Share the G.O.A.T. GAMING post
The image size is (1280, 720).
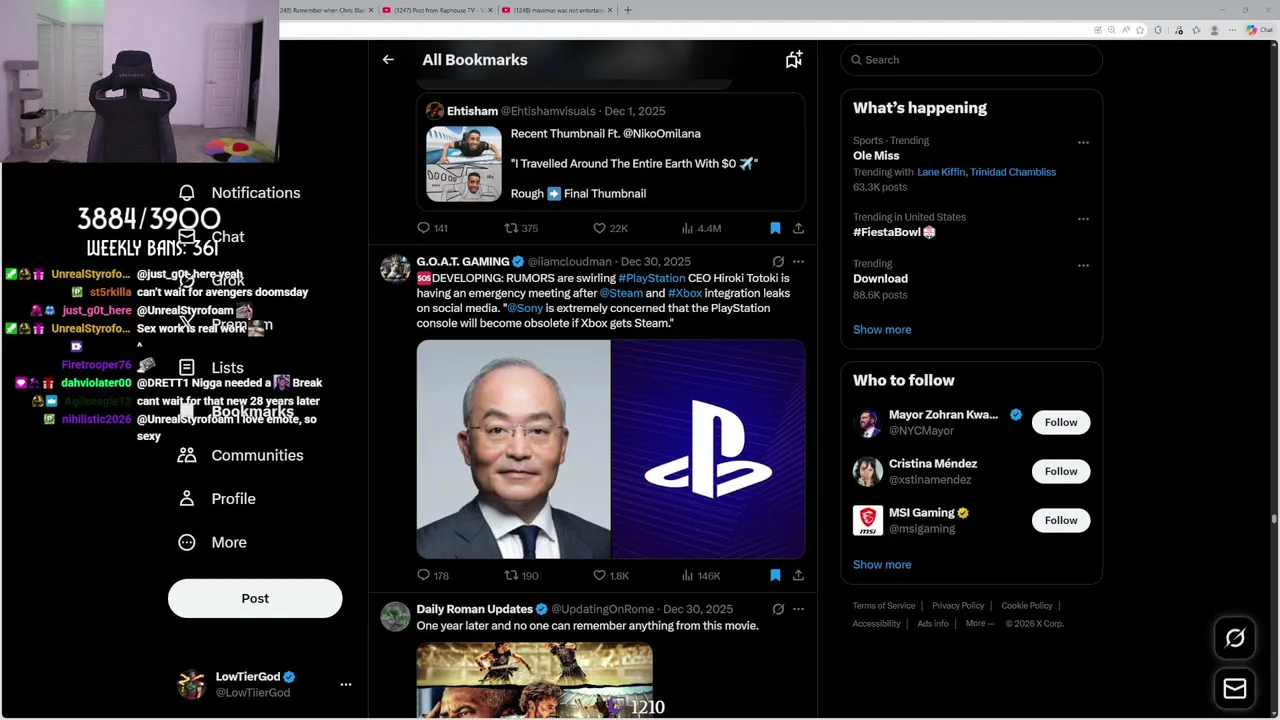pos(798,575)
